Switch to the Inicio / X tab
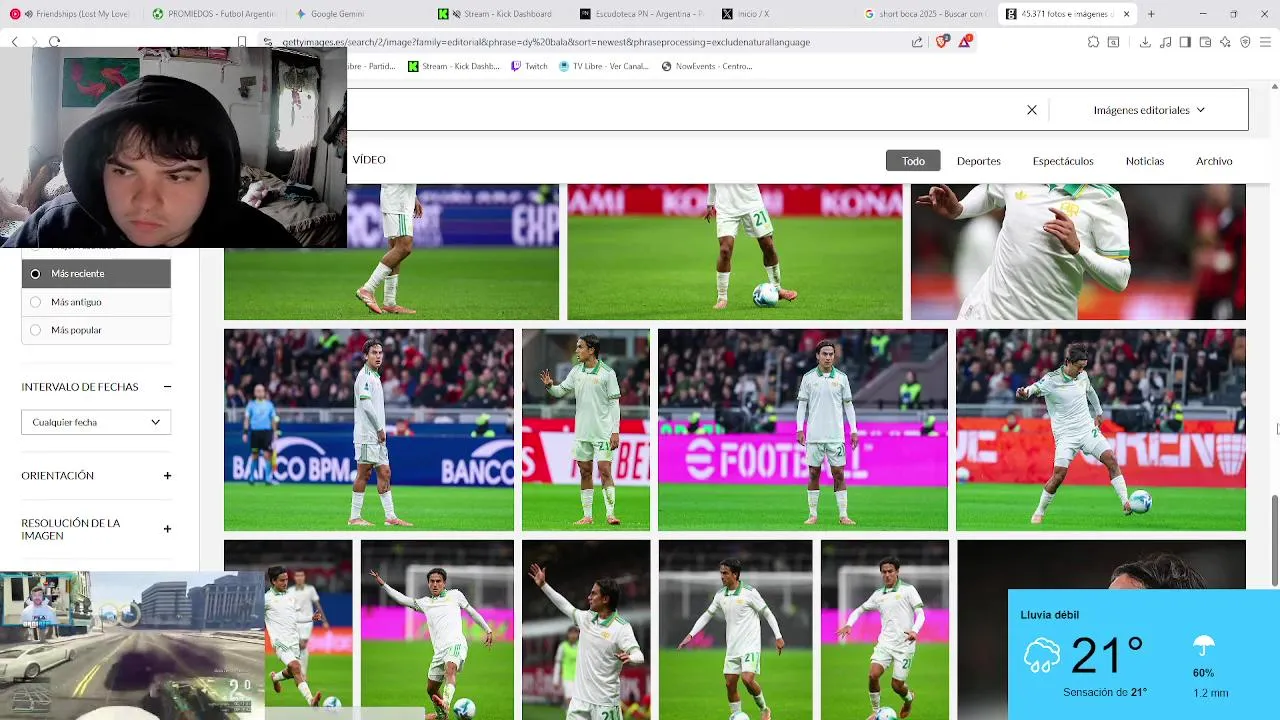1280x720 pixels. click(746, 14)
